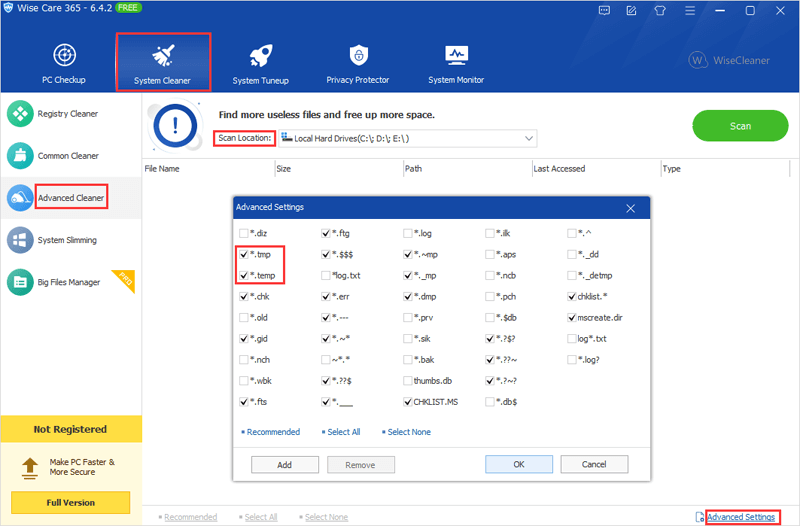
Task: Click the Big Files Manager icon
Action: point(20,282)
